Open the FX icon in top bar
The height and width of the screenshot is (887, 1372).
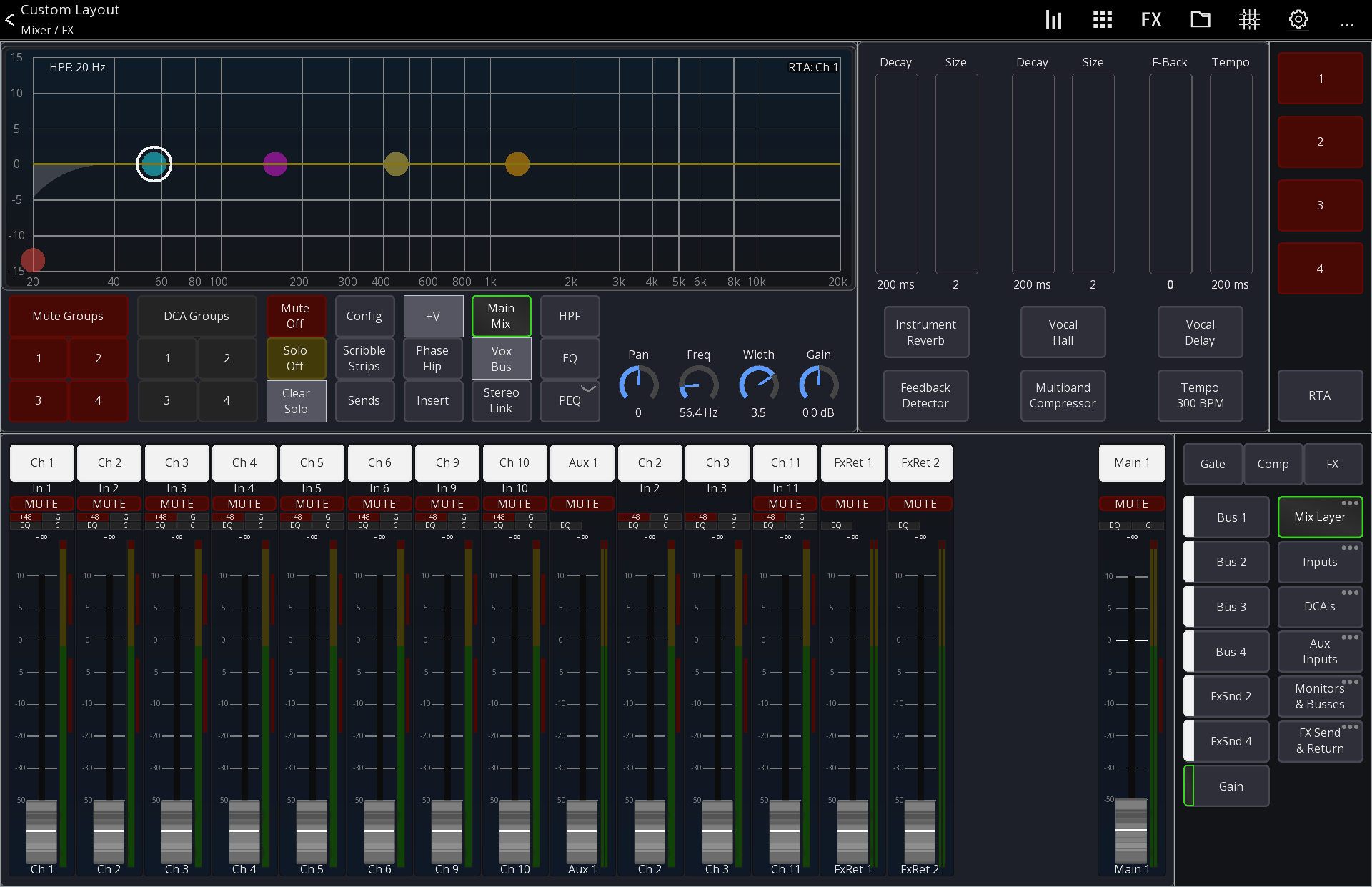[1150, 19]
